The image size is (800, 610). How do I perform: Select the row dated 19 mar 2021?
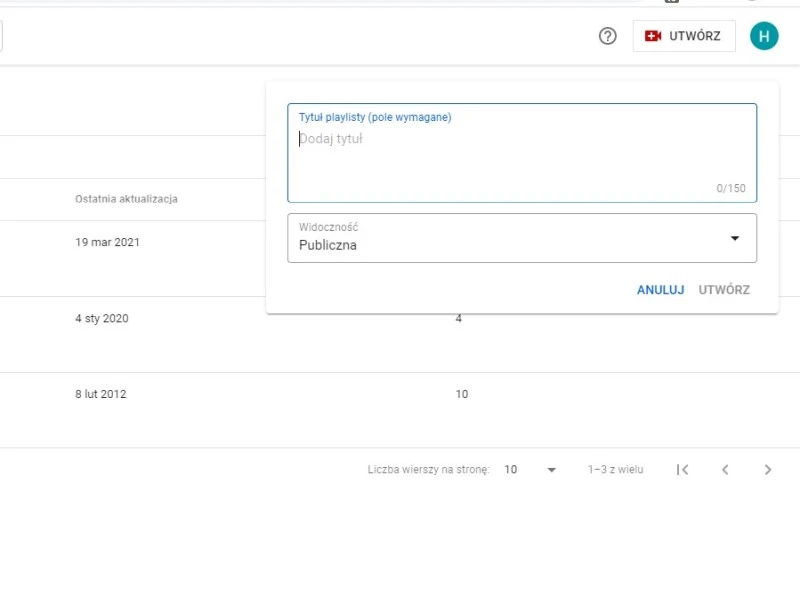[108, 243]
